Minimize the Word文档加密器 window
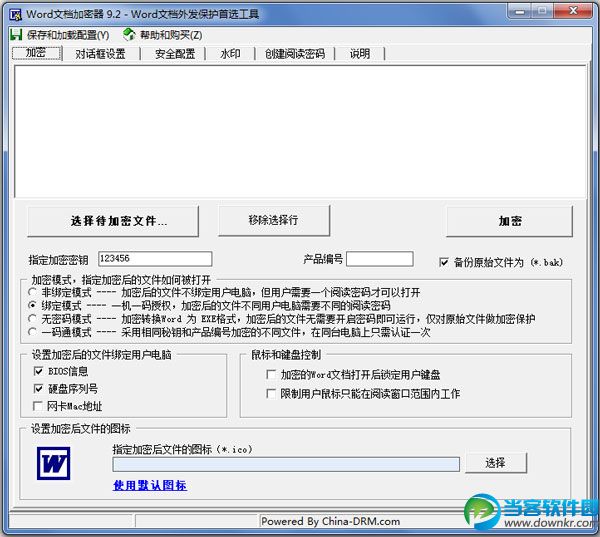 [520, 12]
